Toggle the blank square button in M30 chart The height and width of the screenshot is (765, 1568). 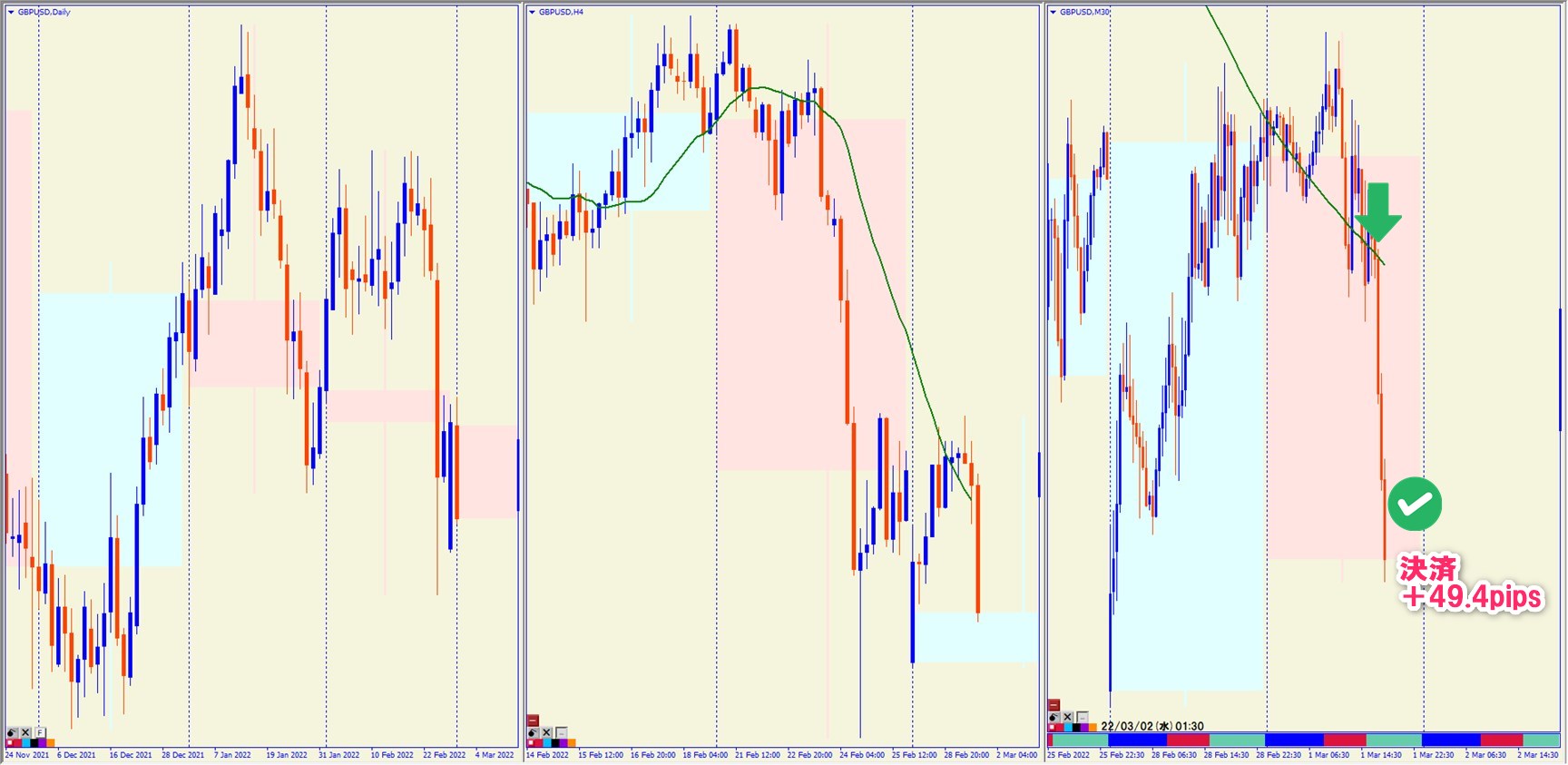point(1083,717)
